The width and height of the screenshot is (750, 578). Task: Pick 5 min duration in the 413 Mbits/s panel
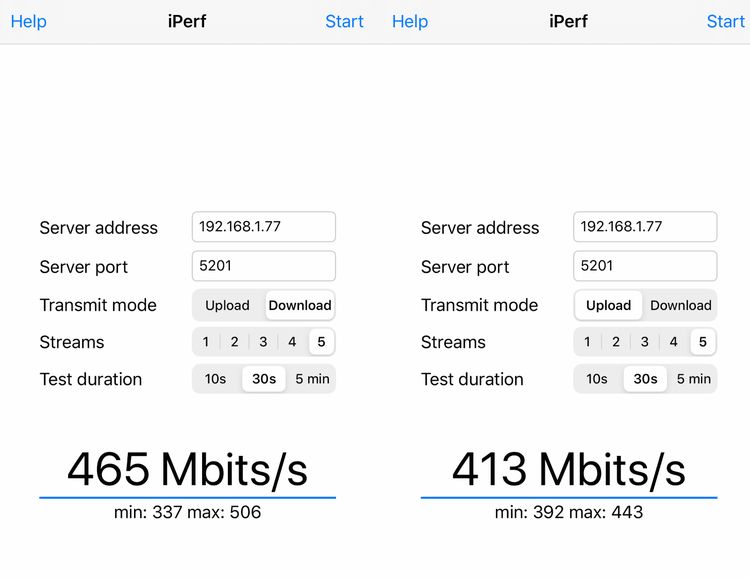click(x=693, y=379)
